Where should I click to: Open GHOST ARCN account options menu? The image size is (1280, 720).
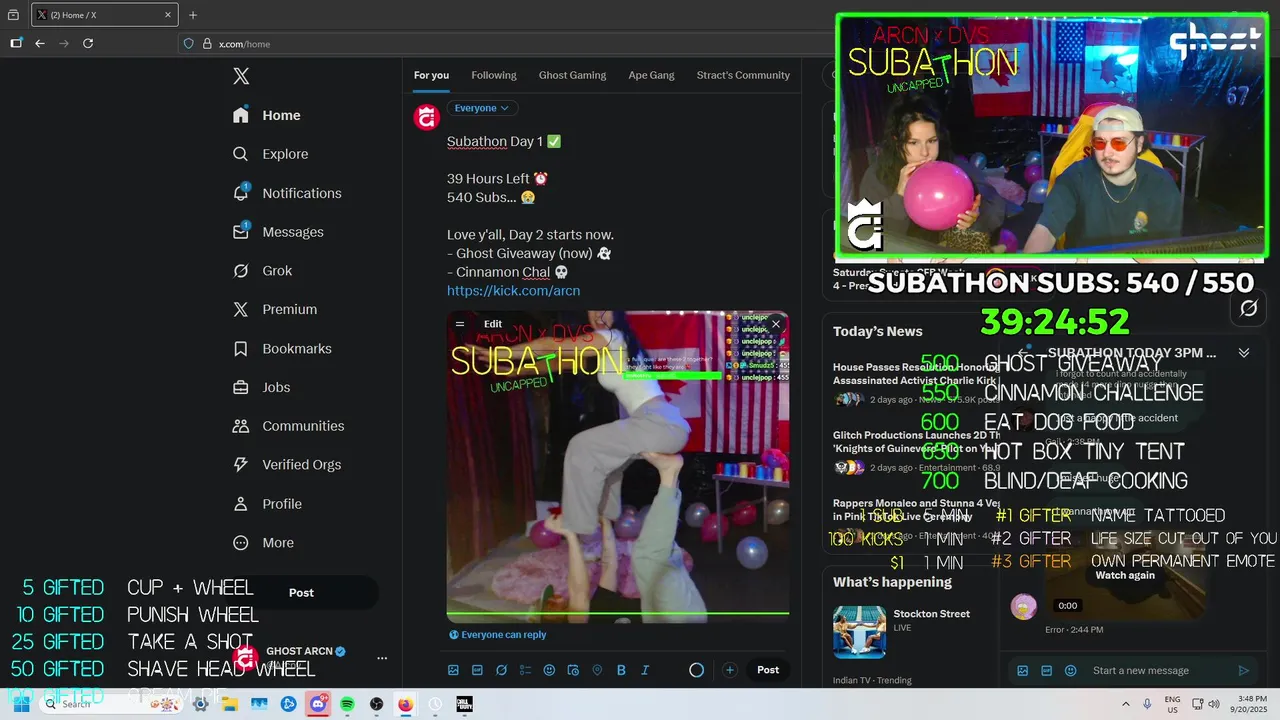click(x=381, y=659)
